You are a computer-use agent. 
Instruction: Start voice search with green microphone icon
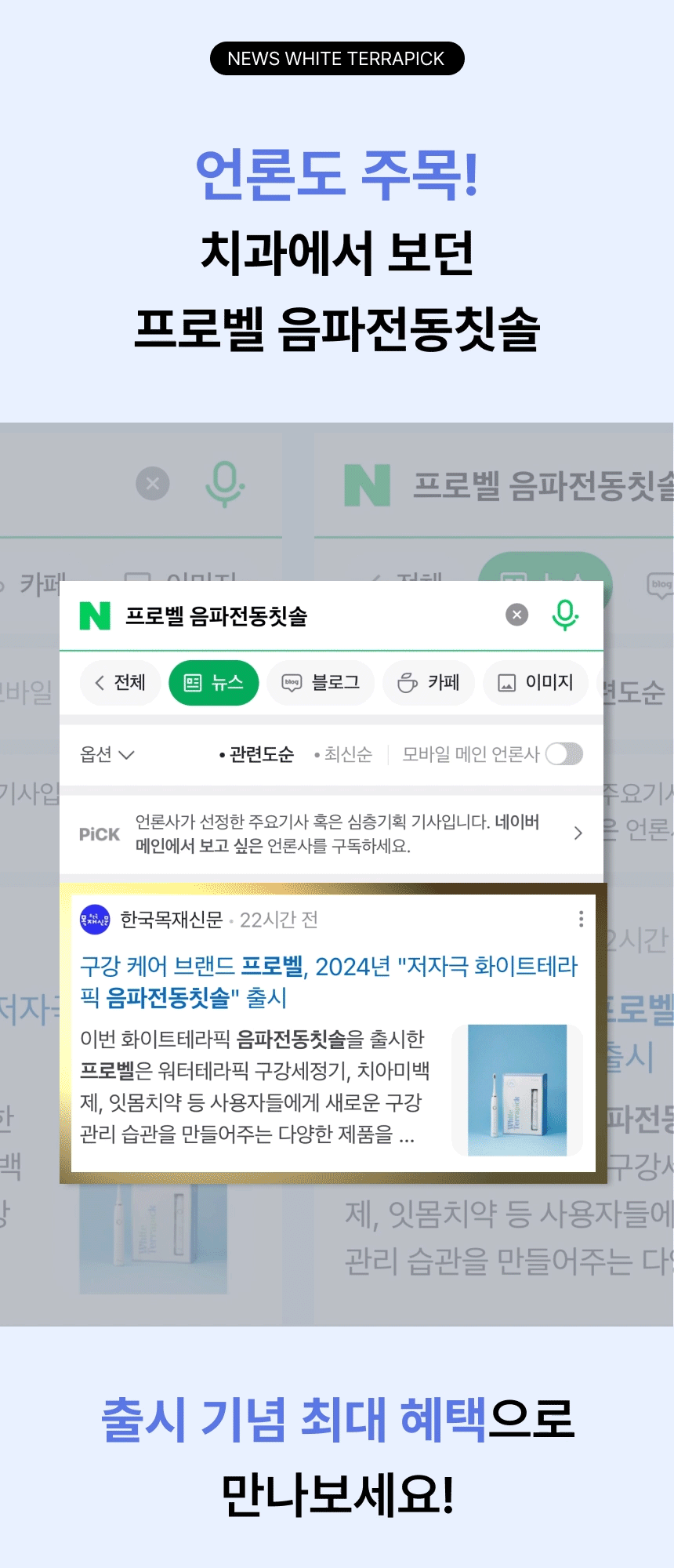click(564, 615)
